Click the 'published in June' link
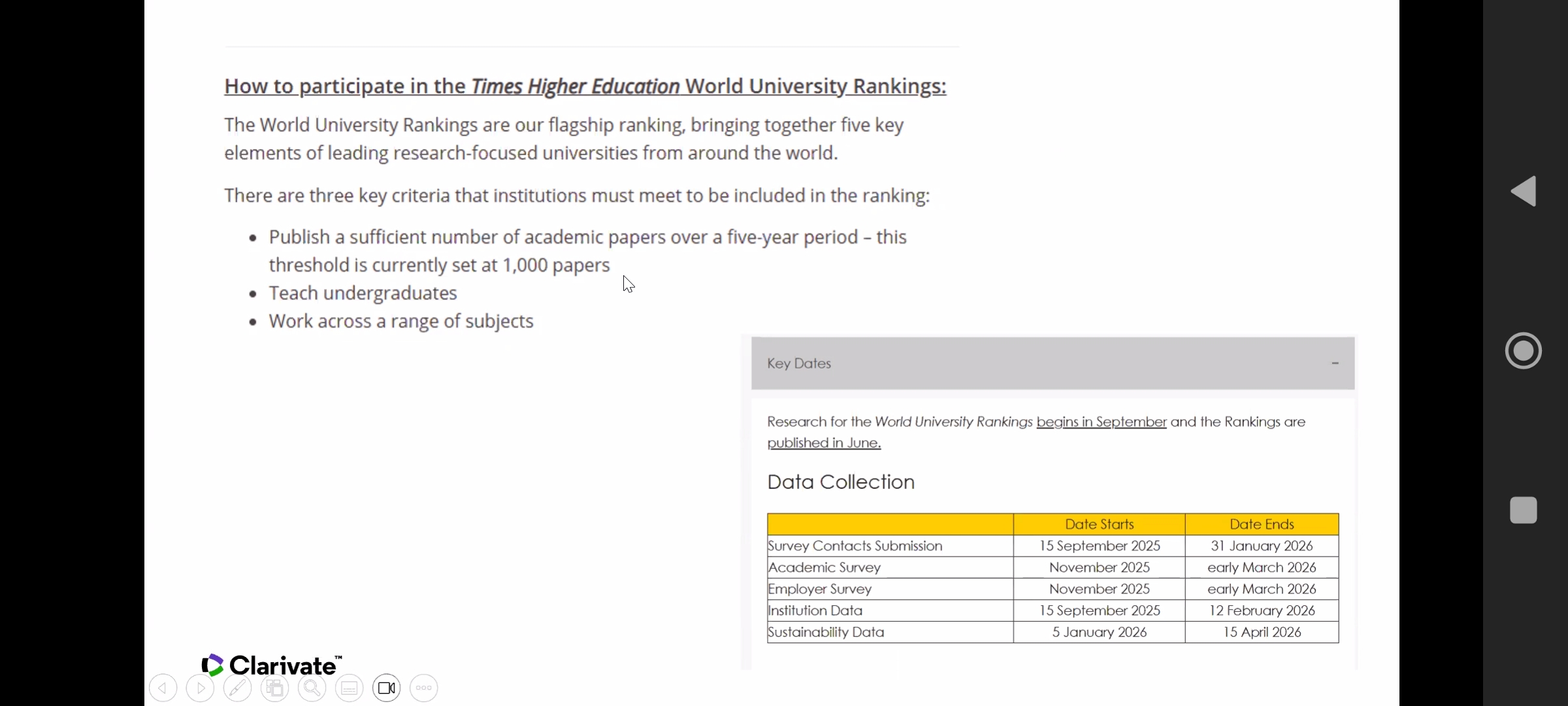Screen dimensions: 1568x706 [824, 443]
